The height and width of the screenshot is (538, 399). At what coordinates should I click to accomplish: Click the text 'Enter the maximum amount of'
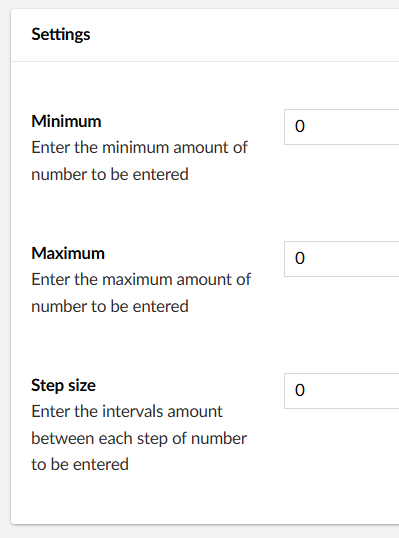click(x=141, y=279)
